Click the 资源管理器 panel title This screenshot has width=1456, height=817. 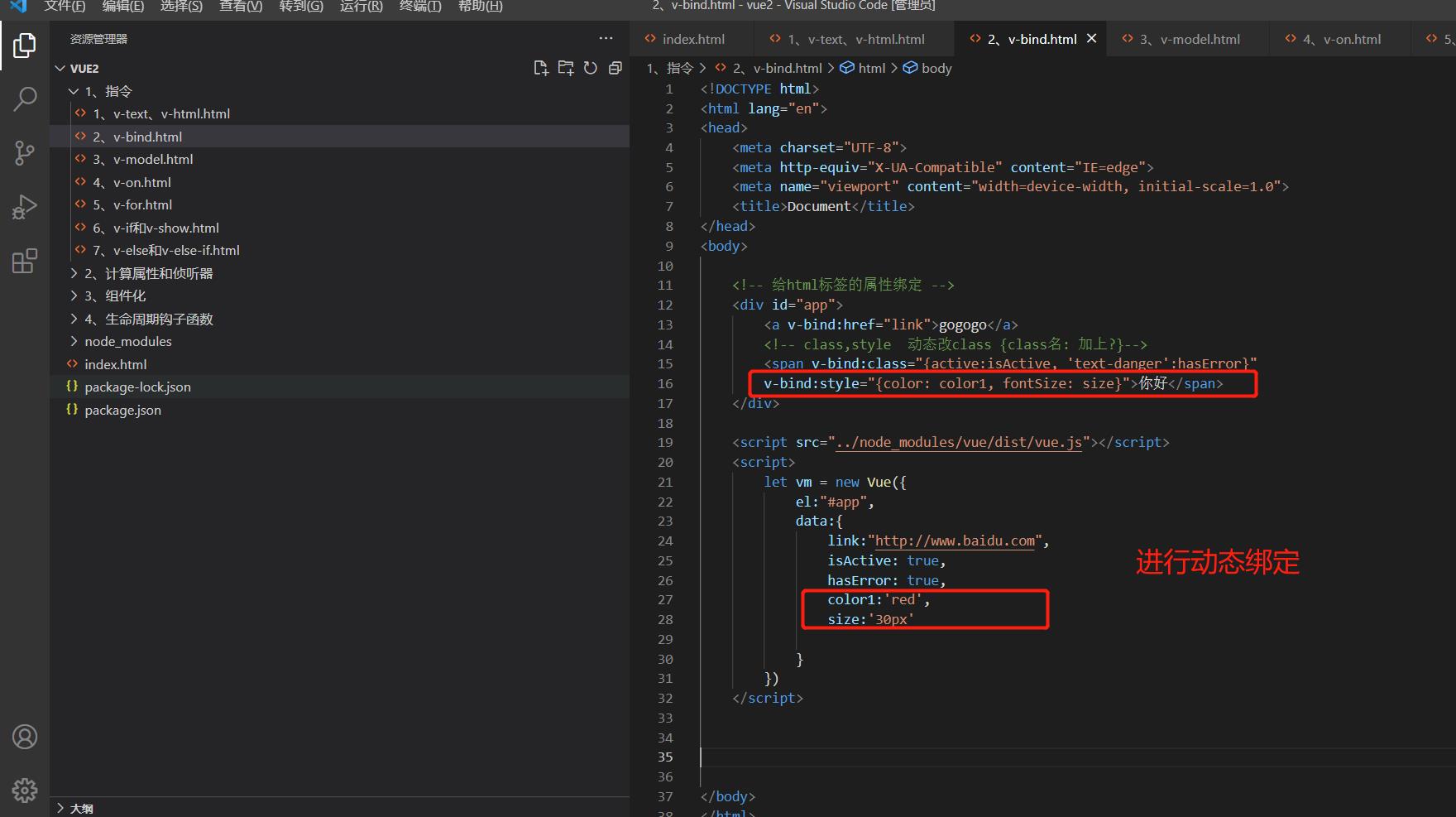pos(98,39)
